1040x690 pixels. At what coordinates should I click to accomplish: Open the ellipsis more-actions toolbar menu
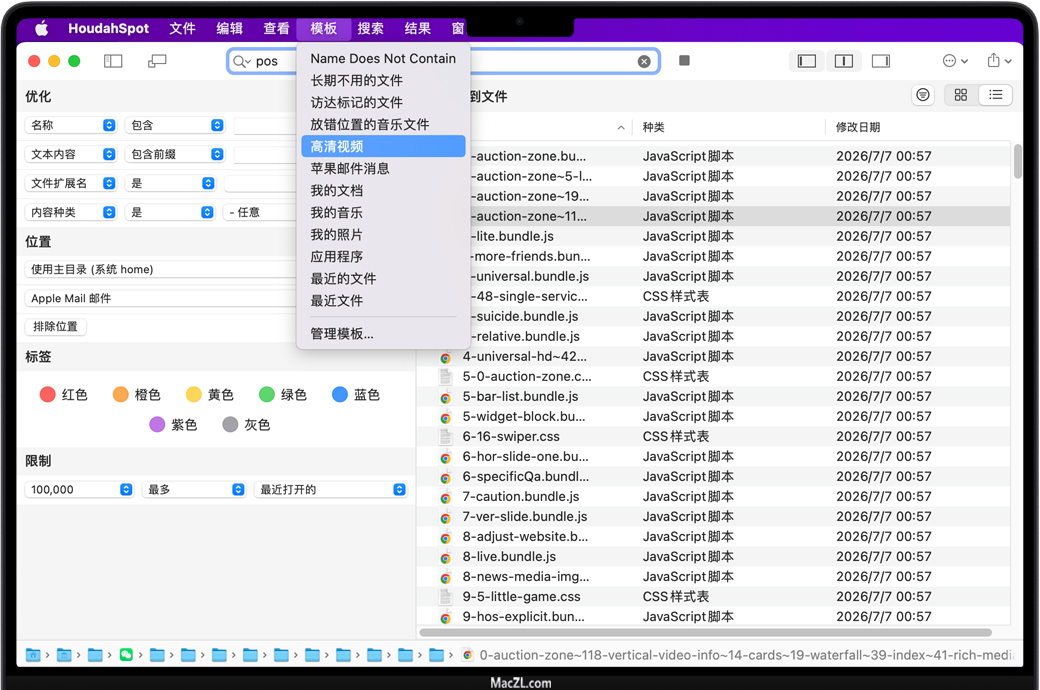tap(955, 61)
